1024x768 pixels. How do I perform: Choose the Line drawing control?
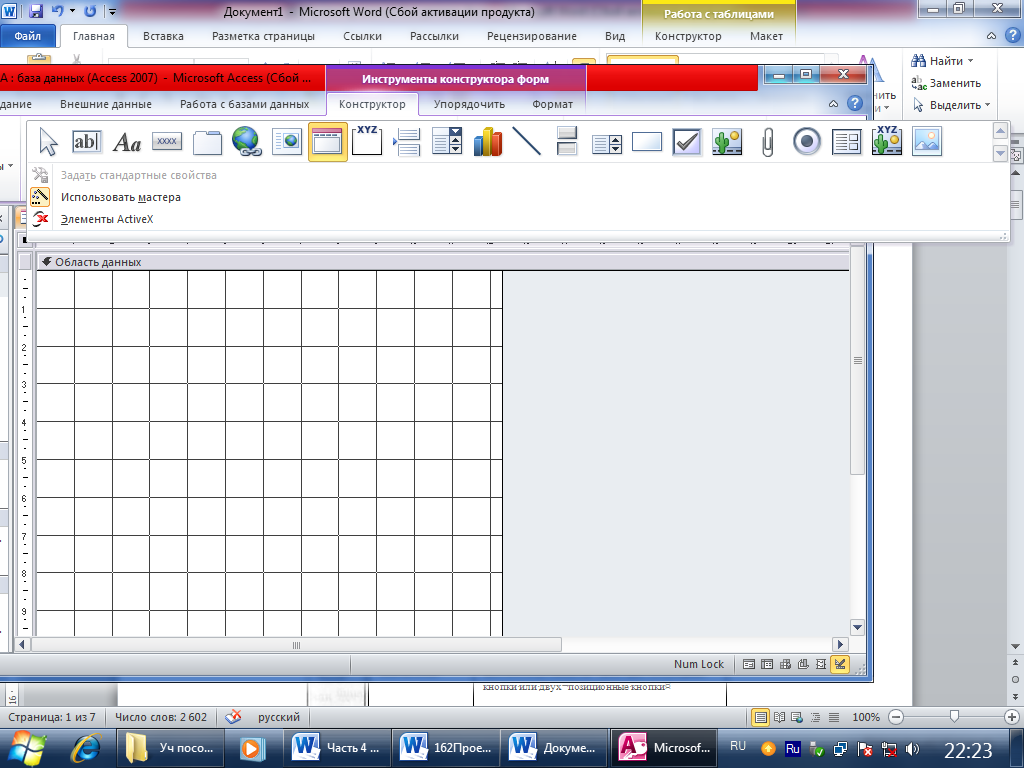click(x=527, y=142)
